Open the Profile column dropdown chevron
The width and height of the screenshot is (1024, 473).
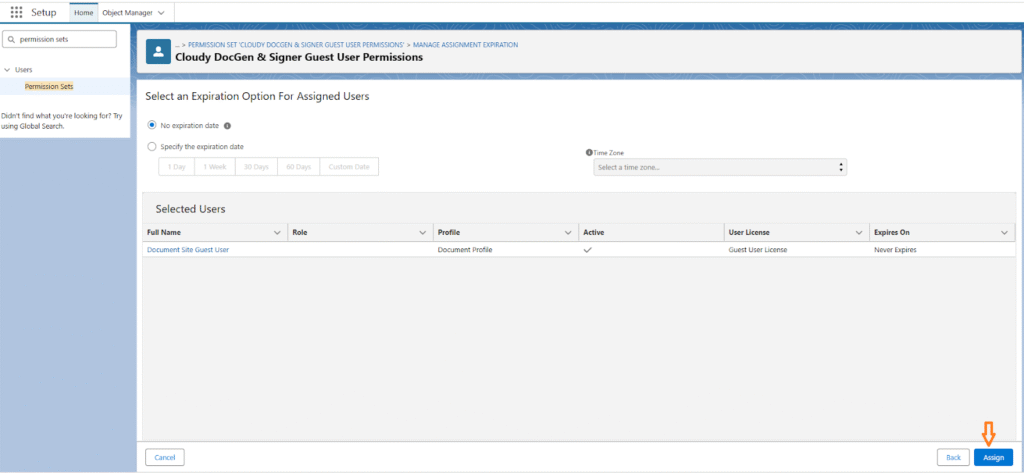pos(569,232)
